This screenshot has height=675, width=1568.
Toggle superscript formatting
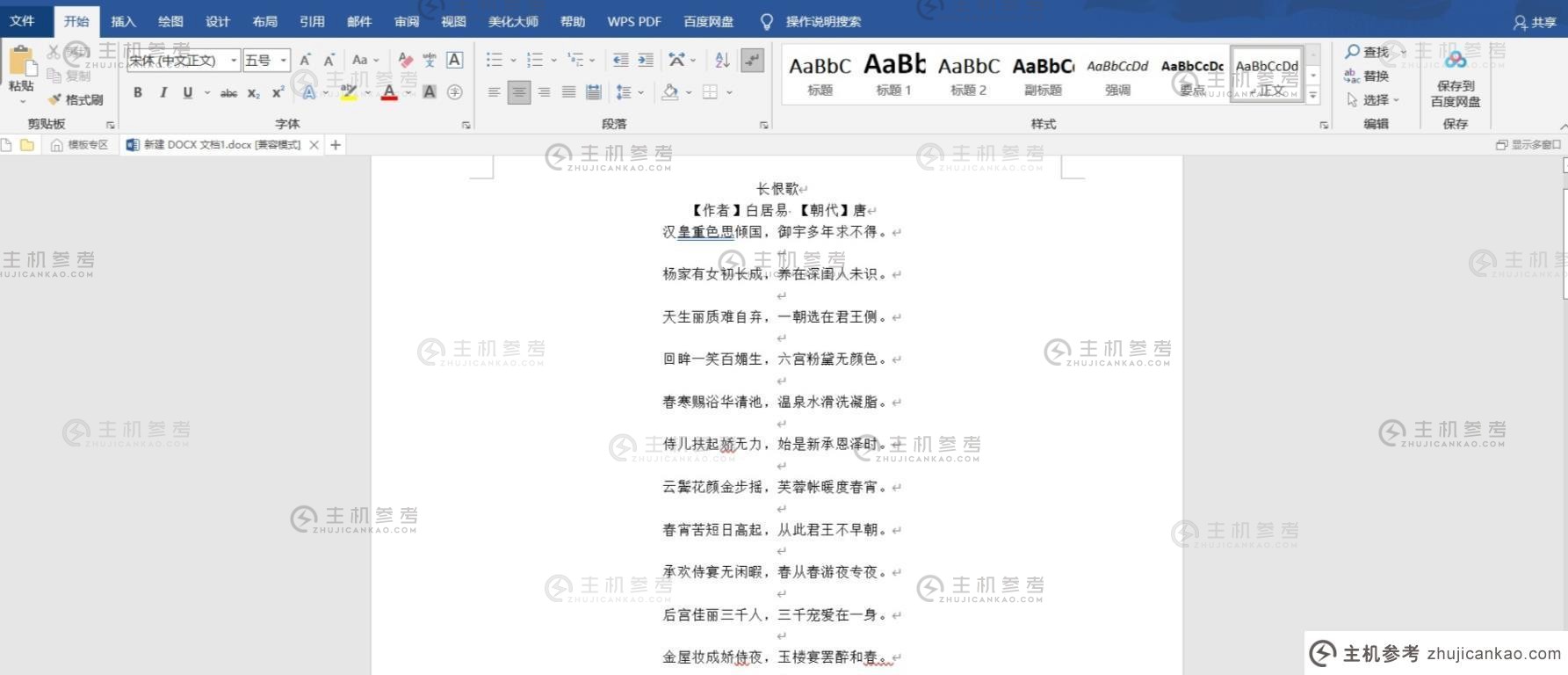coord(278,92)
